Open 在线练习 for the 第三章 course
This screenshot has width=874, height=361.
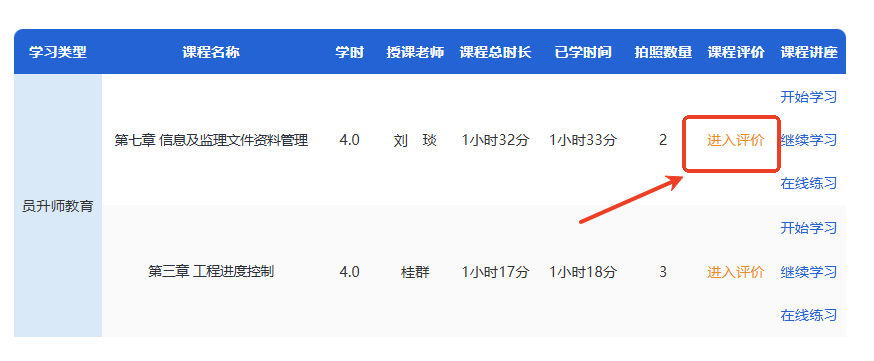click(x=808, y=315)
